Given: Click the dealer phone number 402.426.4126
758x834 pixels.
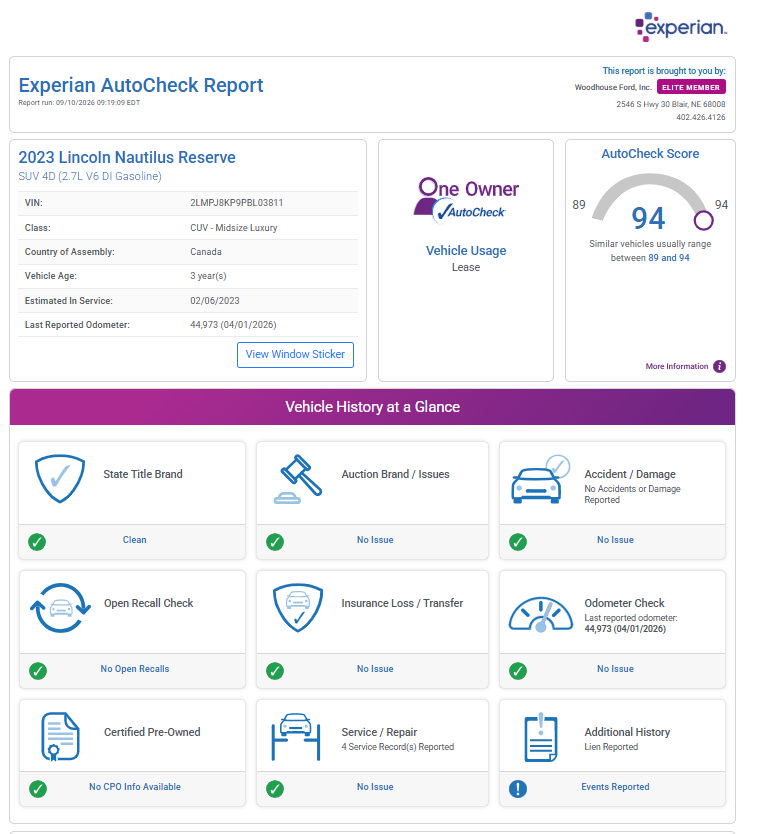Looking at the screenshot, I should tap(701, 117).
